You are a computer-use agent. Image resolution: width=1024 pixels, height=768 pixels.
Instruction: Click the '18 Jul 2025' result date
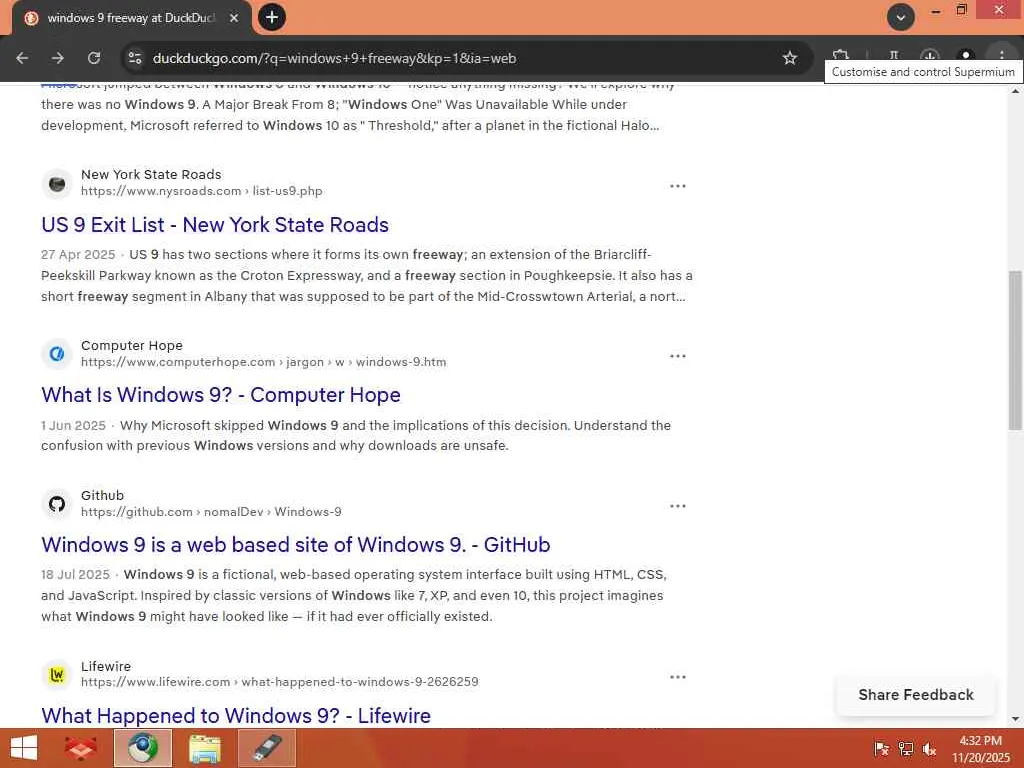click(75, 575)
